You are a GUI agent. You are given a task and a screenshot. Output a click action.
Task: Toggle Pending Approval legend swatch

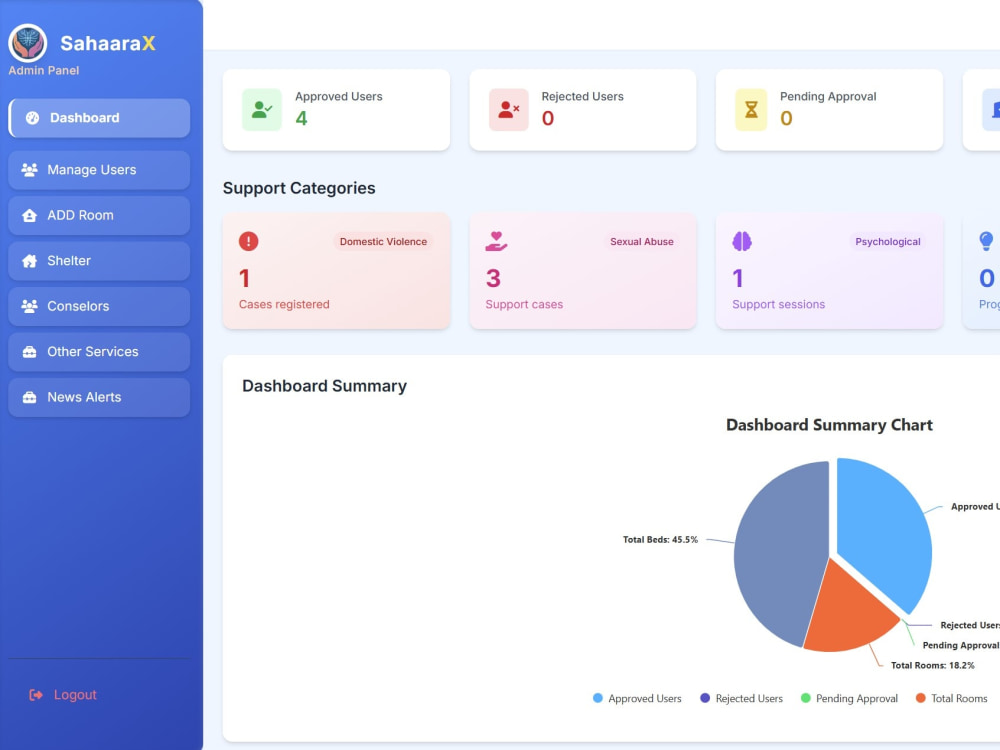805,698
